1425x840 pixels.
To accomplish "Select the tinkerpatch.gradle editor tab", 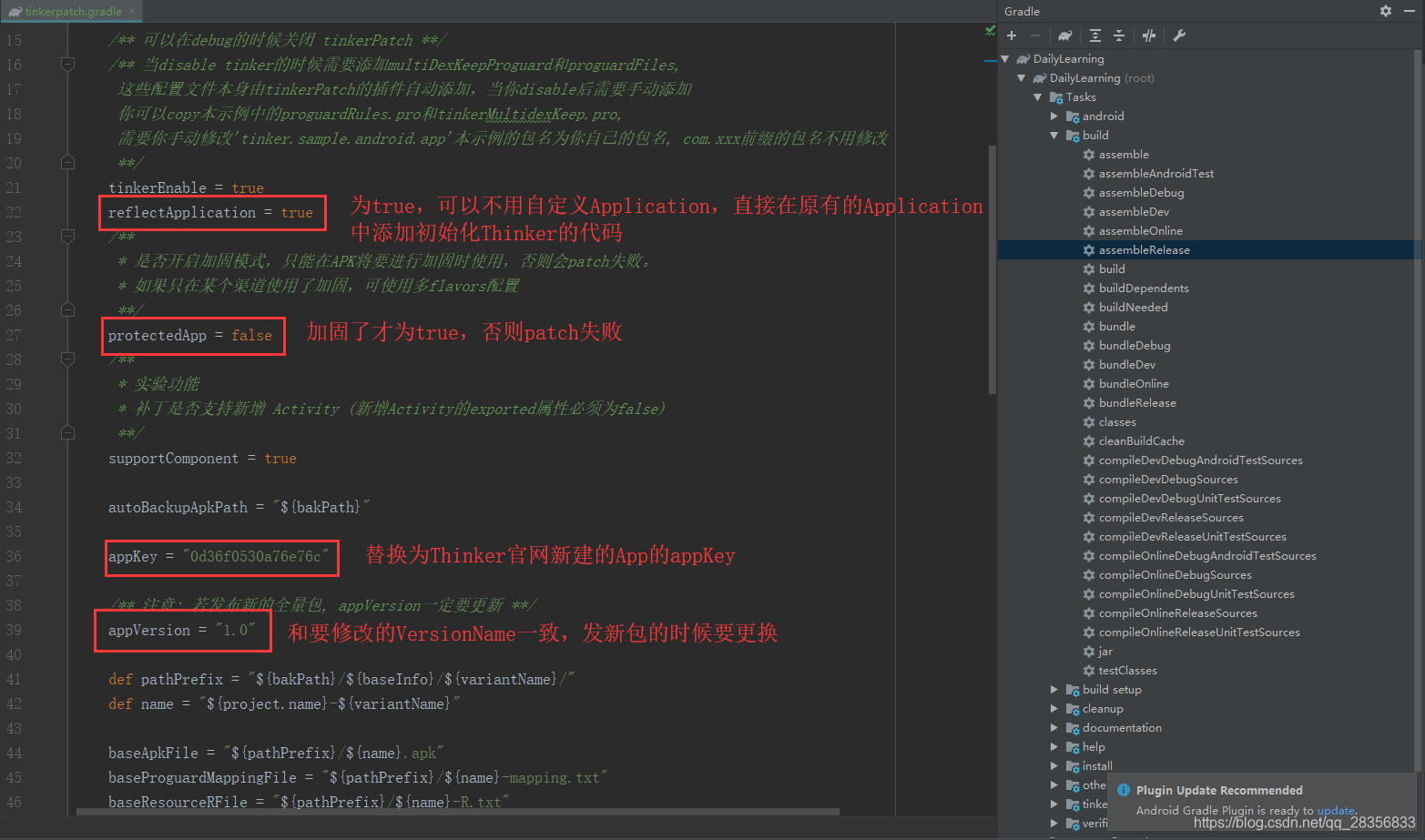I will click(x=73, y=11).
